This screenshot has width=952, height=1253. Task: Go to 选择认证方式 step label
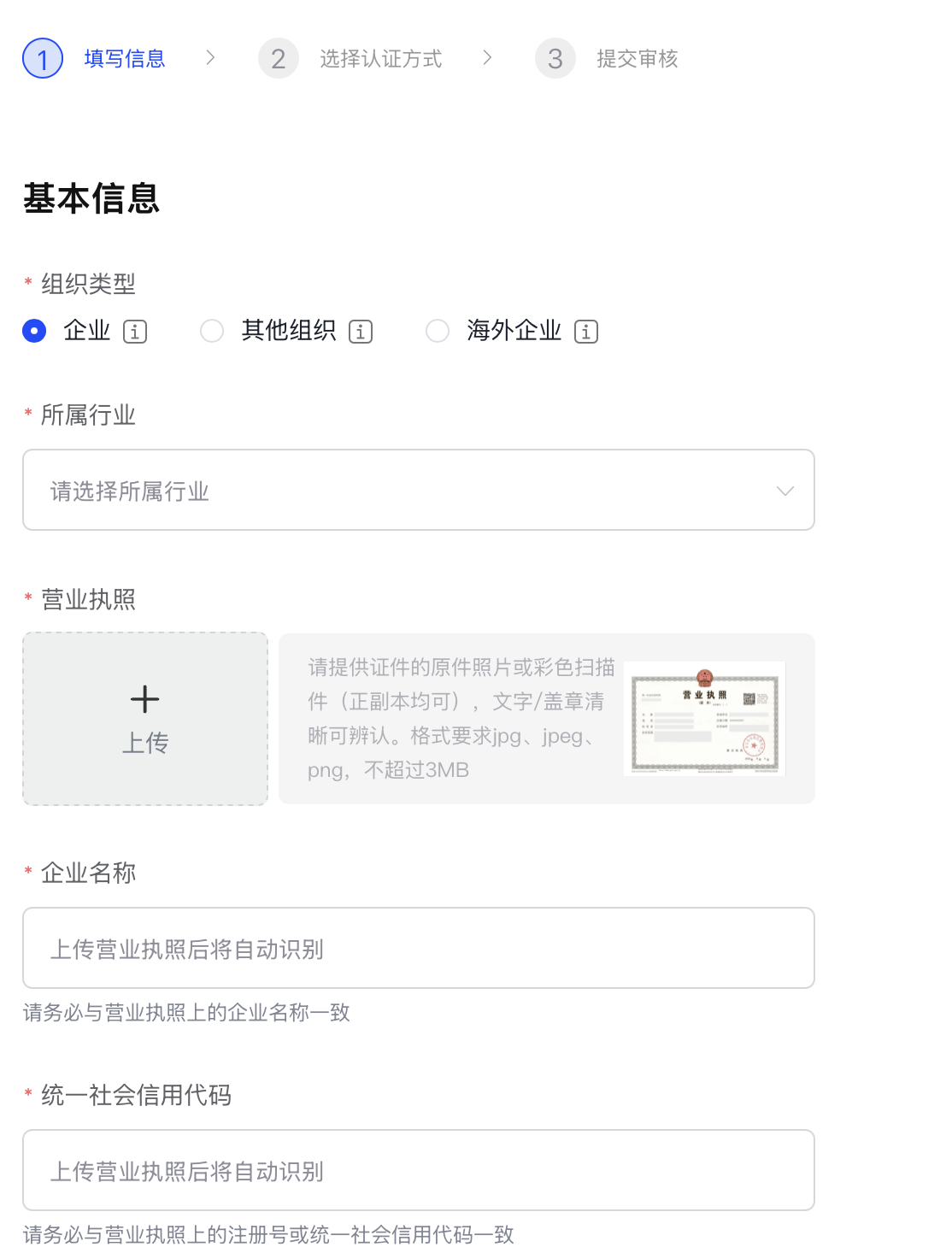click(x=381, y=58)
